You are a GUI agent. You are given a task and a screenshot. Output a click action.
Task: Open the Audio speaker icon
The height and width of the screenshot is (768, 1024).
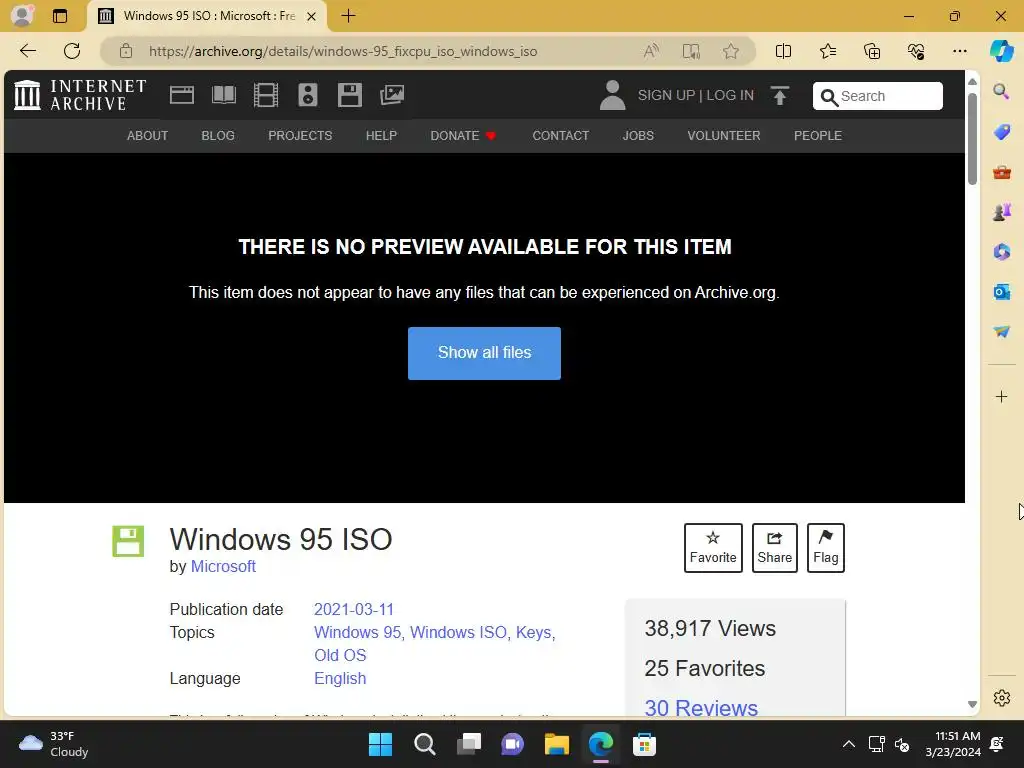308,95
